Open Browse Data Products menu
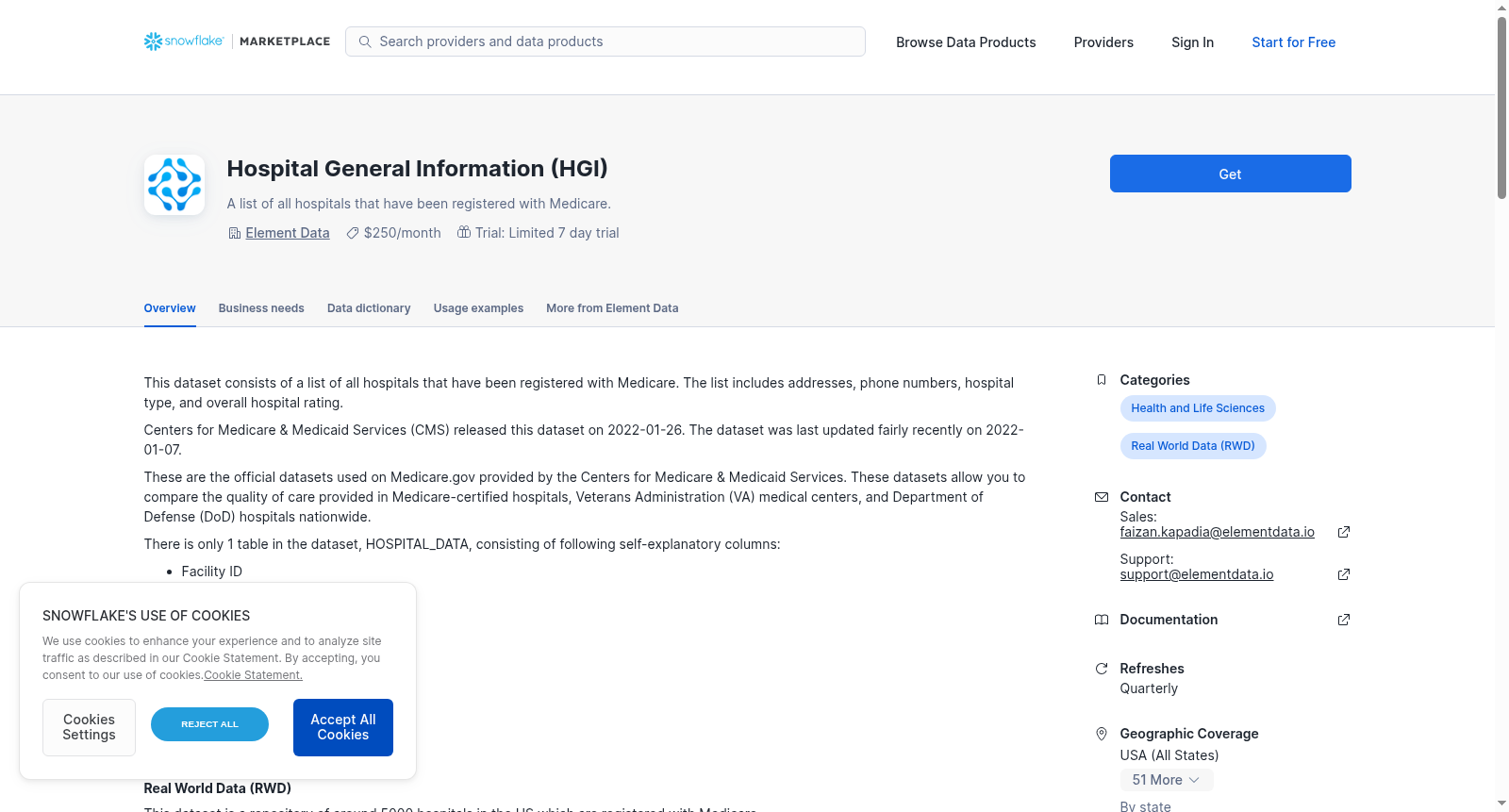This screenshot has height=812, width=1509. coord(966,42)
